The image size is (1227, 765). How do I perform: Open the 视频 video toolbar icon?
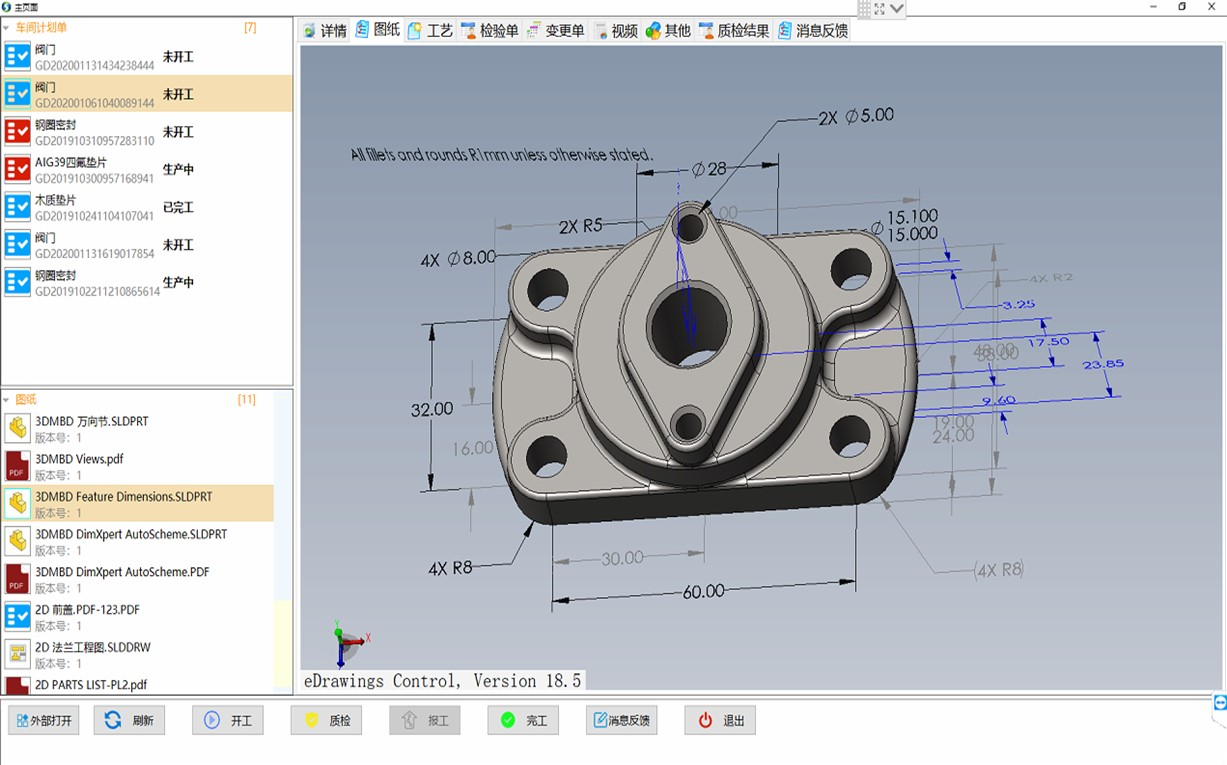click(620, 30)
